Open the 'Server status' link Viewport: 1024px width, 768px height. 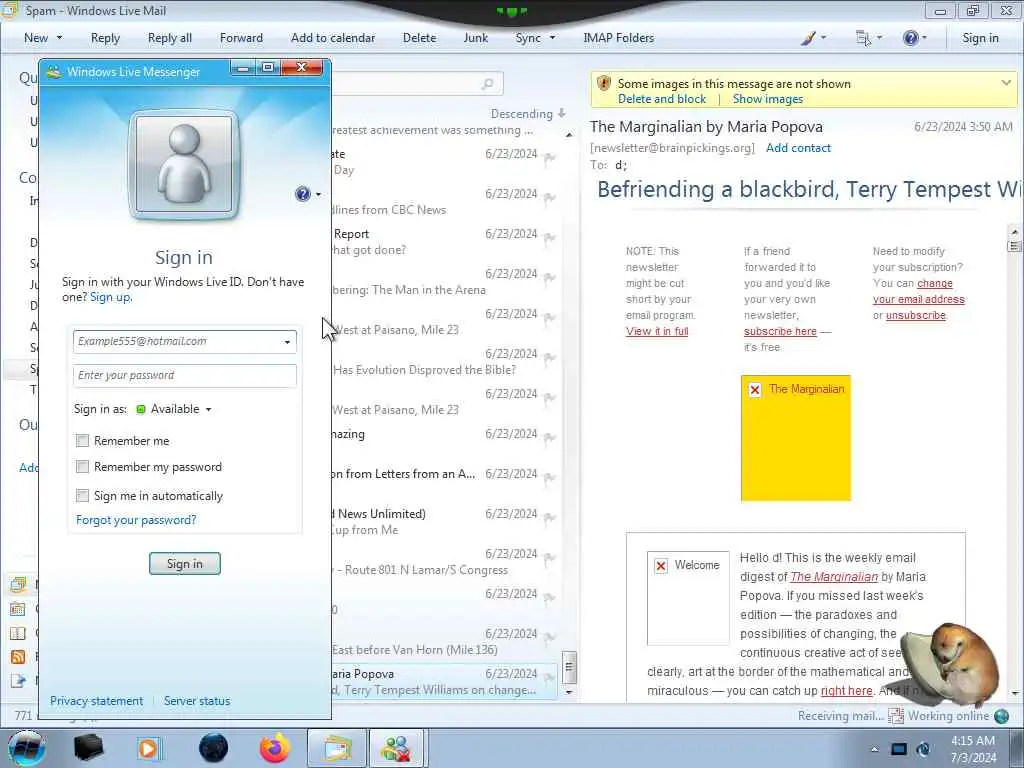[197, 701]
